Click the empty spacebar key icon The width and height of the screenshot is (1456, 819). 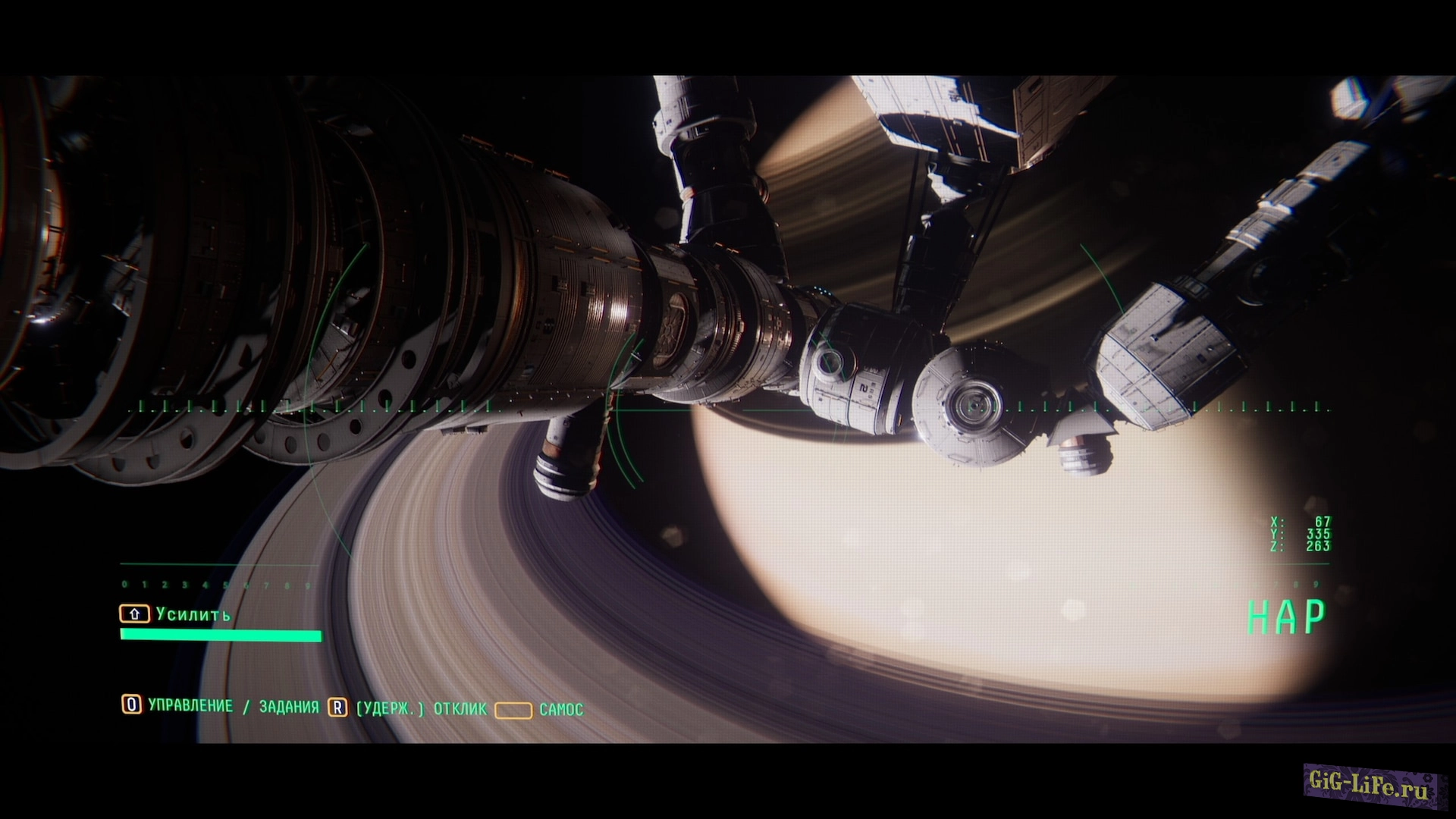(x=513, y=711)
